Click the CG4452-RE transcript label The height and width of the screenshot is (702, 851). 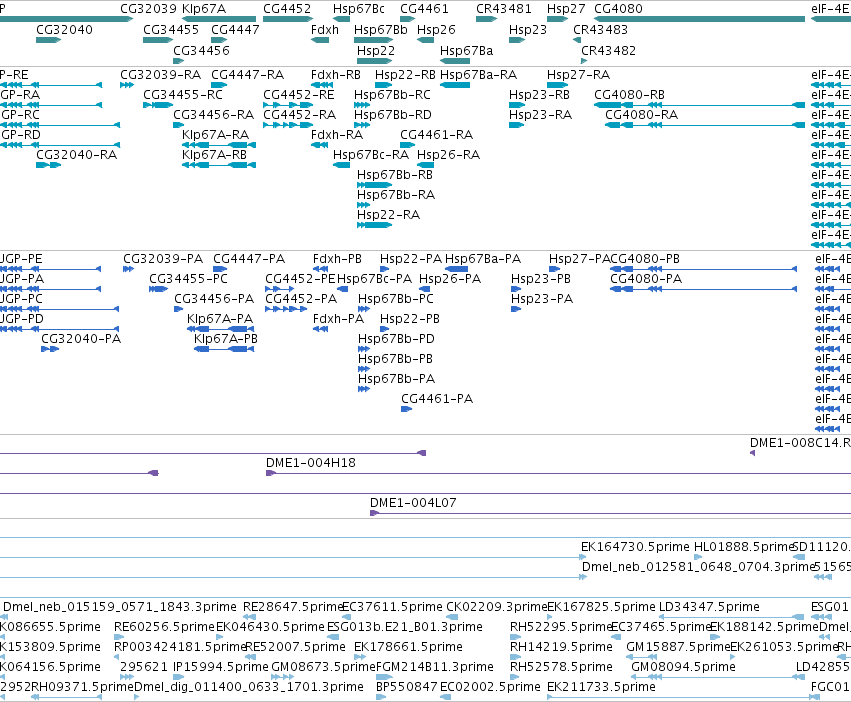299,94
